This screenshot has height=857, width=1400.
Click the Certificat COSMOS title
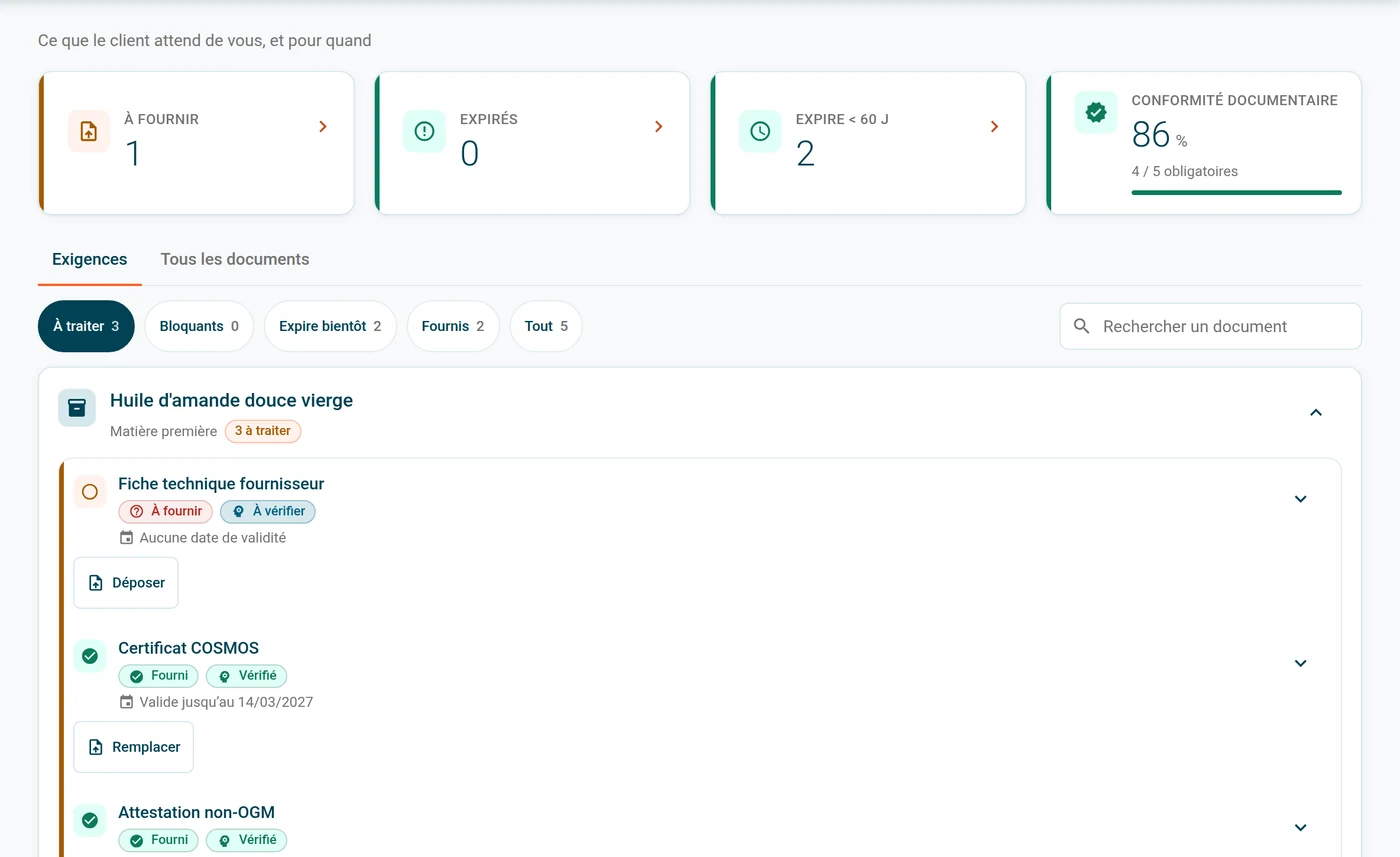tap(189, 647)
